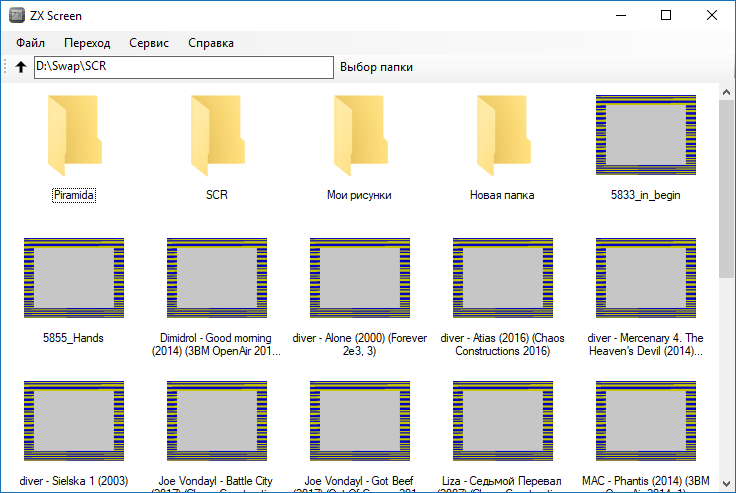Select the Liza - Седьмой Перевал thumbnail
This screenshot has width=736, height=493.
[503, 421]
